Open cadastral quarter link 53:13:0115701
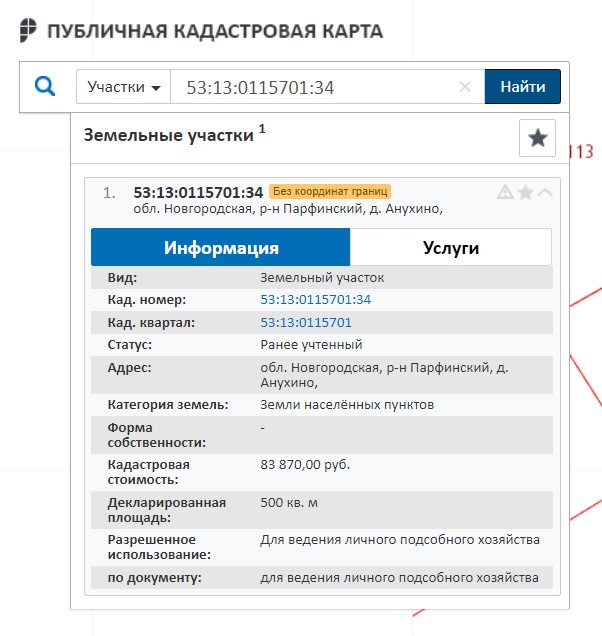602x636 pixels. click(306, 322)
